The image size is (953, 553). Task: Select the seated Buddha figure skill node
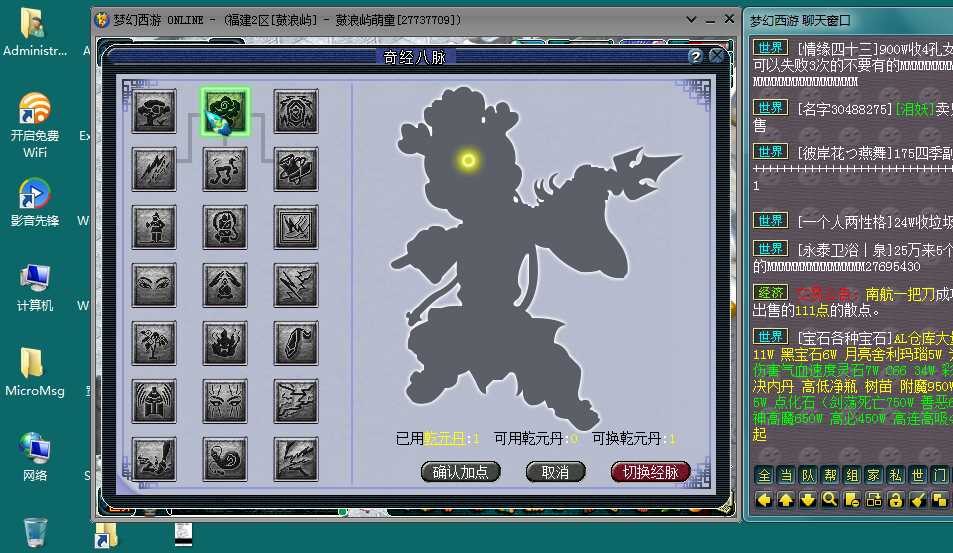tap(225, 227)
